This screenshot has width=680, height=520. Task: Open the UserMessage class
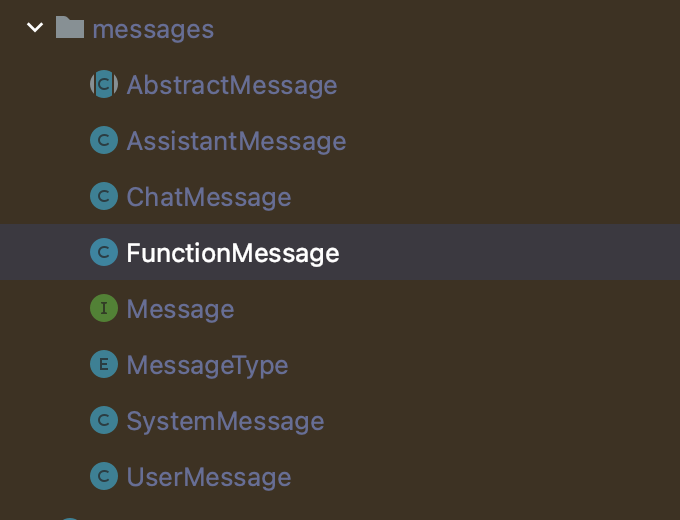[x=209, y=477]
